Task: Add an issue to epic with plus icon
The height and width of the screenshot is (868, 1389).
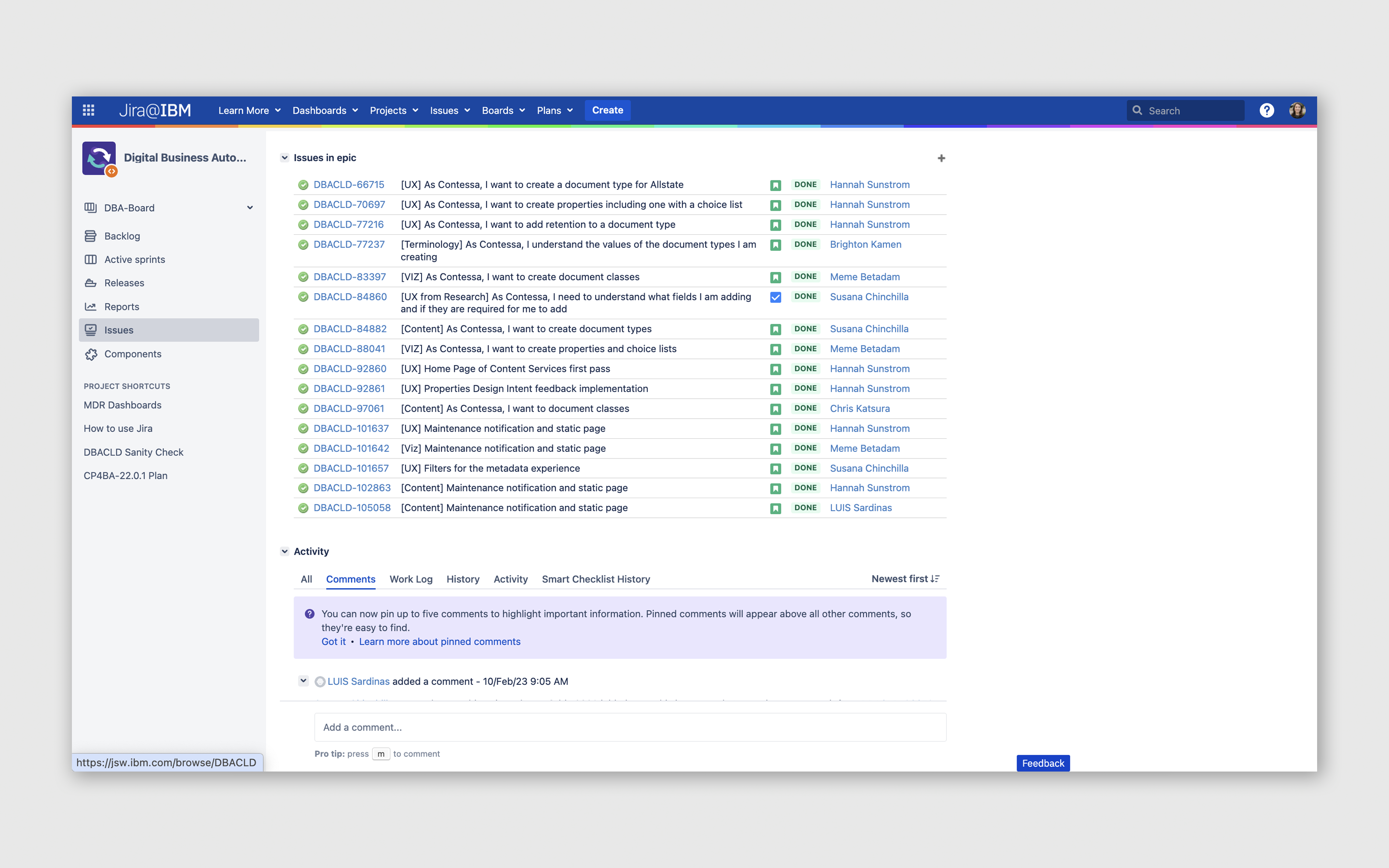Action: point(941,158)
